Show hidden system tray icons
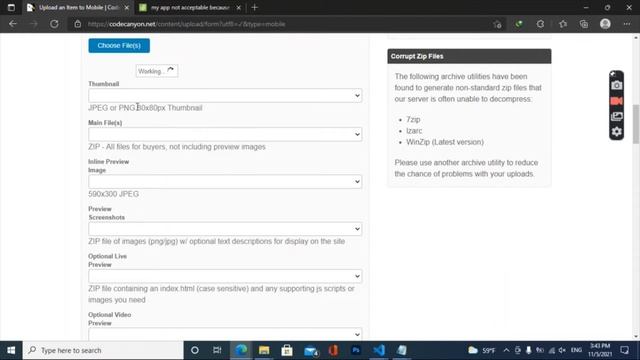Viewport: 640px width, 360px height. [x=506, y=350]
